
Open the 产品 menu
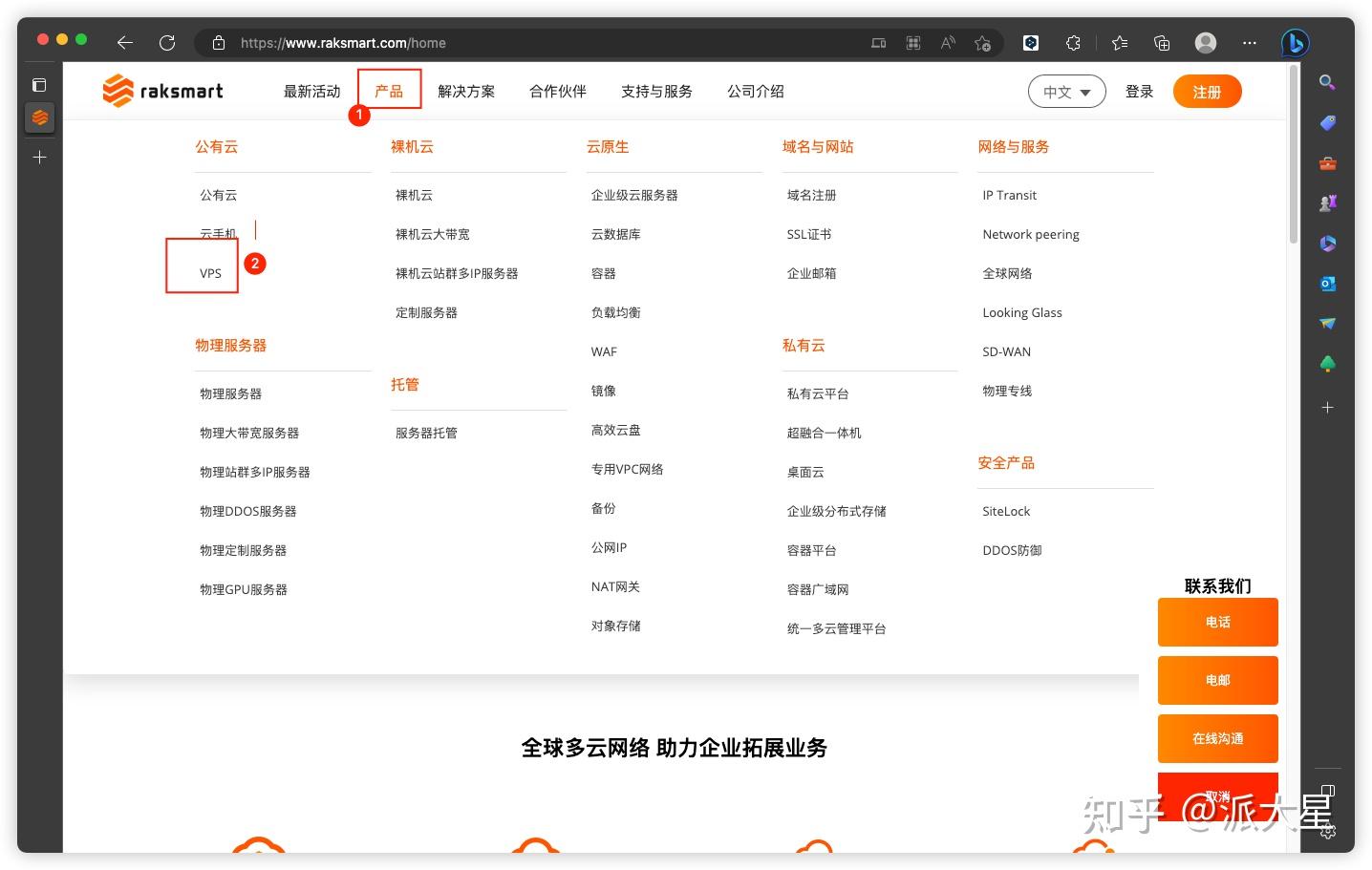point(389,92)
